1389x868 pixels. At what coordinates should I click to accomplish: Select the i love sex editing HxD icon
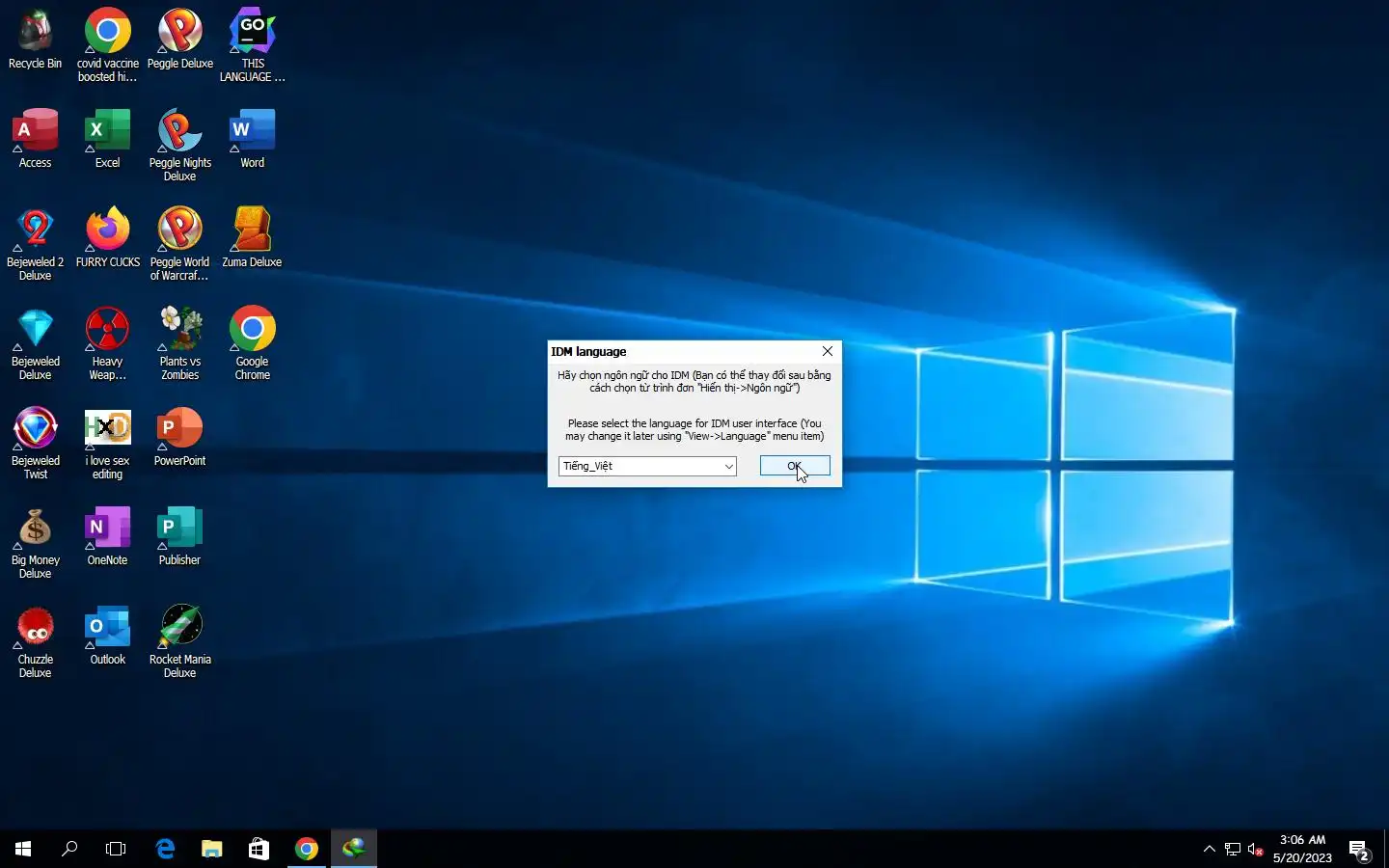point(108,443)
